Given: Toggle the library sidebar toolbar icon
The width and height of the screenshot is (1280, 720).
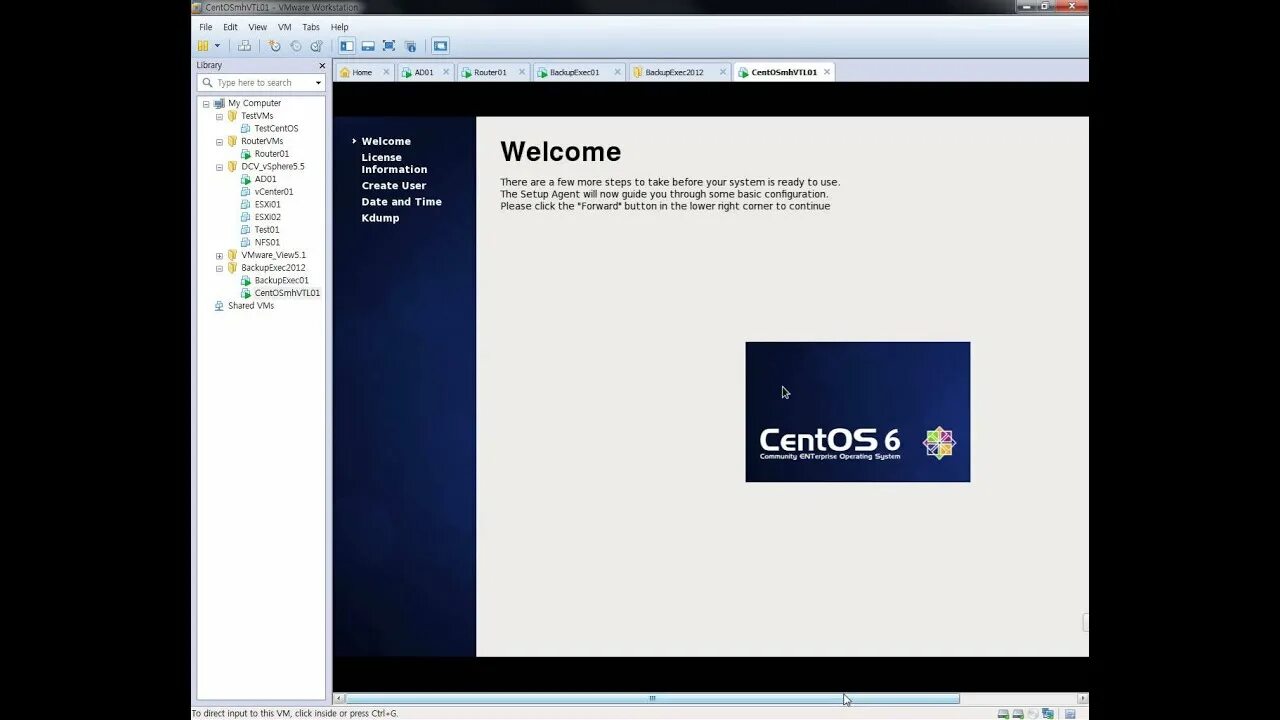Looking at the screenshot, I should click(x=347, y=46).
